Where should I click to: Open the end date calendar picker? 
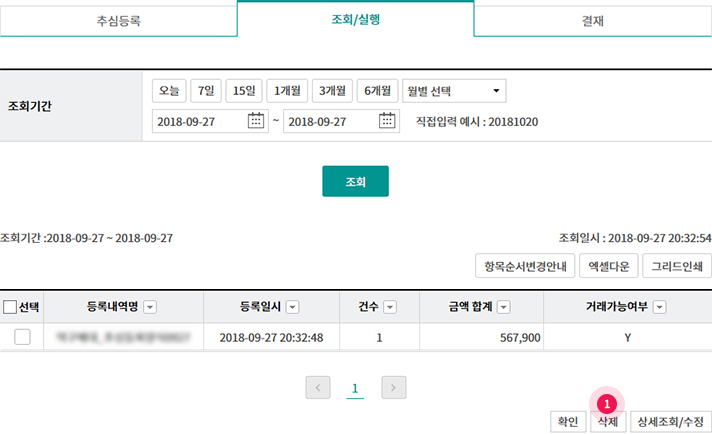tap(388, 121)
